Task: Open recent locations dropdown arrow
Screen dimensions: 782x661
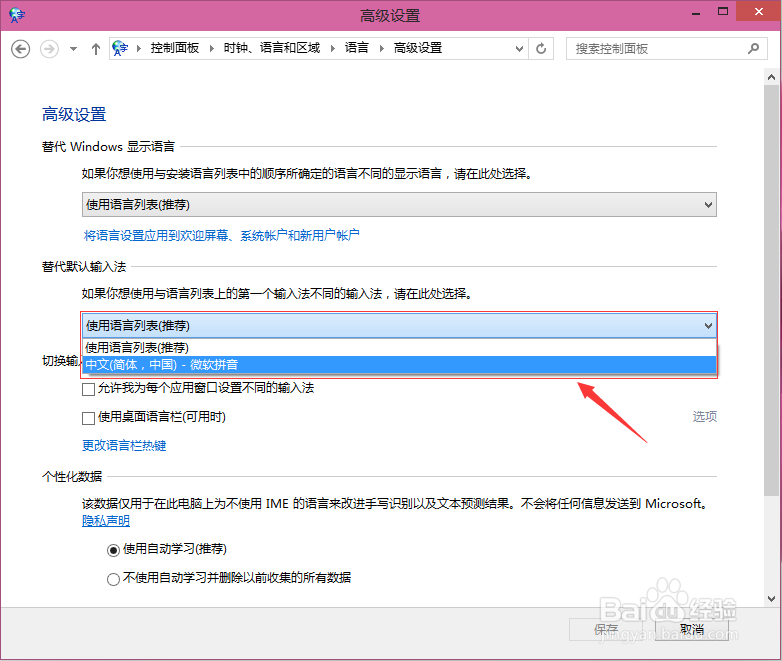Action: [73, 49]
